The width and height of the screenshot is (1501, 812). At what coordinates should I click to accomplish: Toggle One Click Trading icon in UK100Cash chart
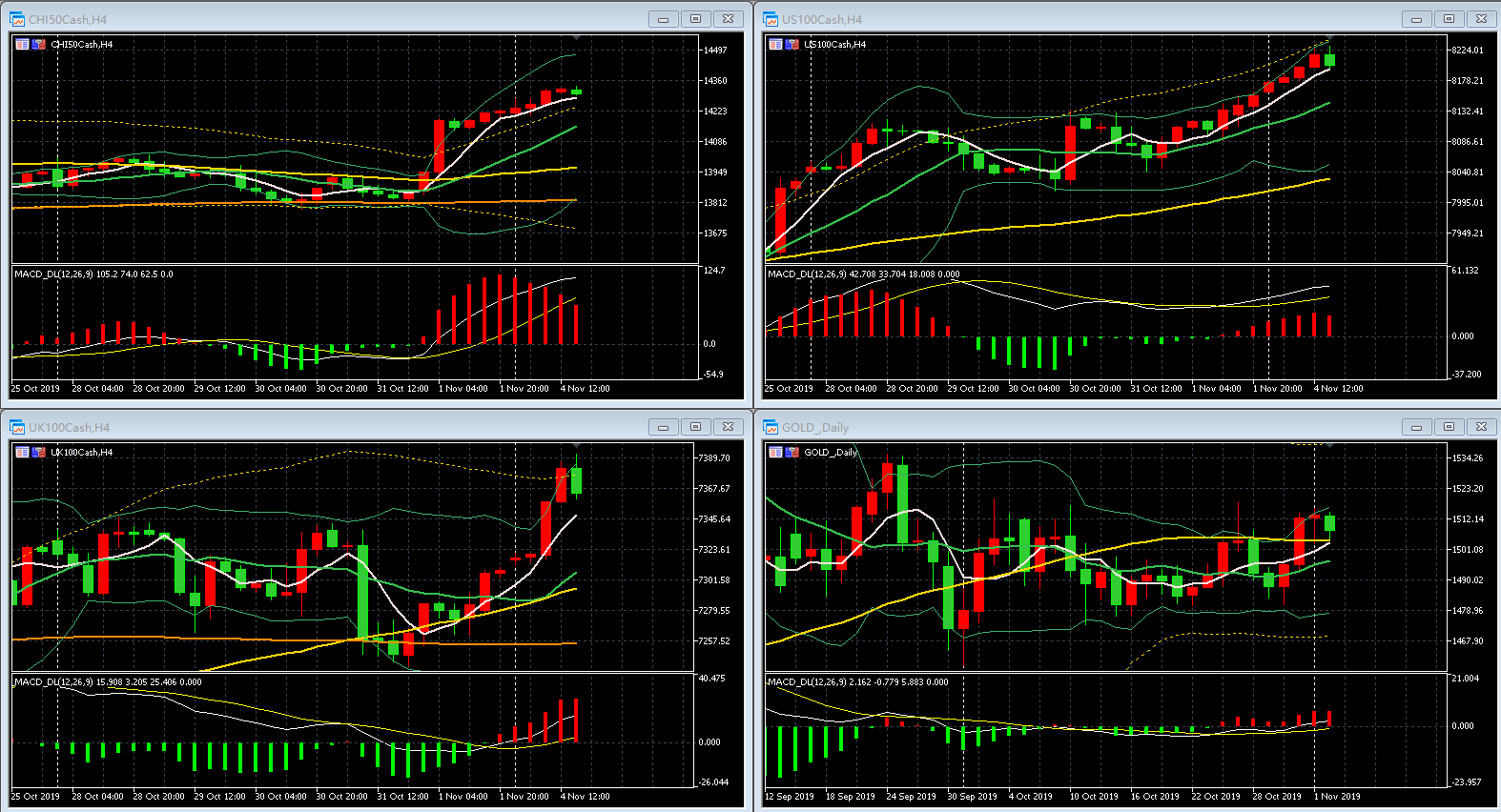pos(39,452)
